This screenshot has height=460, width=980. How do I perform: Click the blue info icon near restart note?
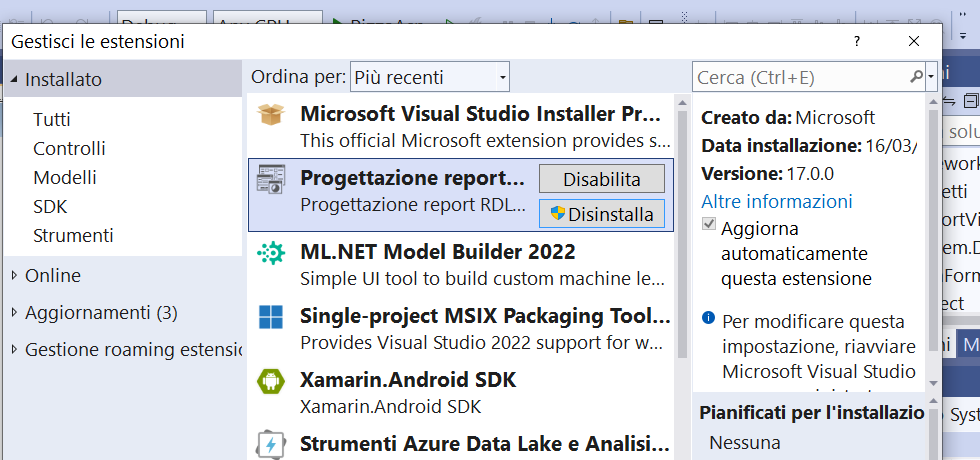click(708, 318)
